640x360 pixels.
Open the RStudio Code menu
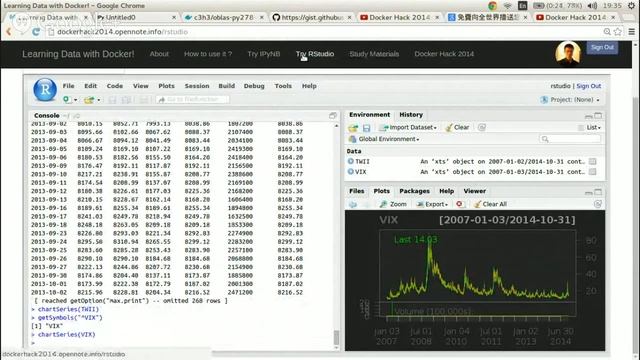coord(115,86)
